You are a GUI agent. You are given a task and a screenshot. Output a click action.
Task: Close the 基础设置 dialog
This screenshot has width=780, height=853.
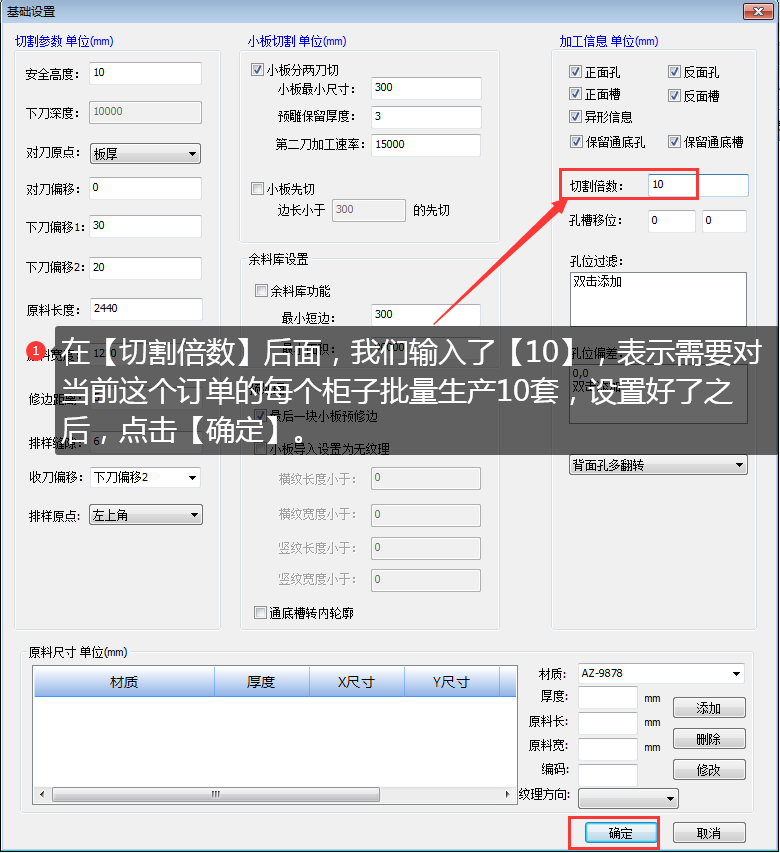[x=758, y=11]
